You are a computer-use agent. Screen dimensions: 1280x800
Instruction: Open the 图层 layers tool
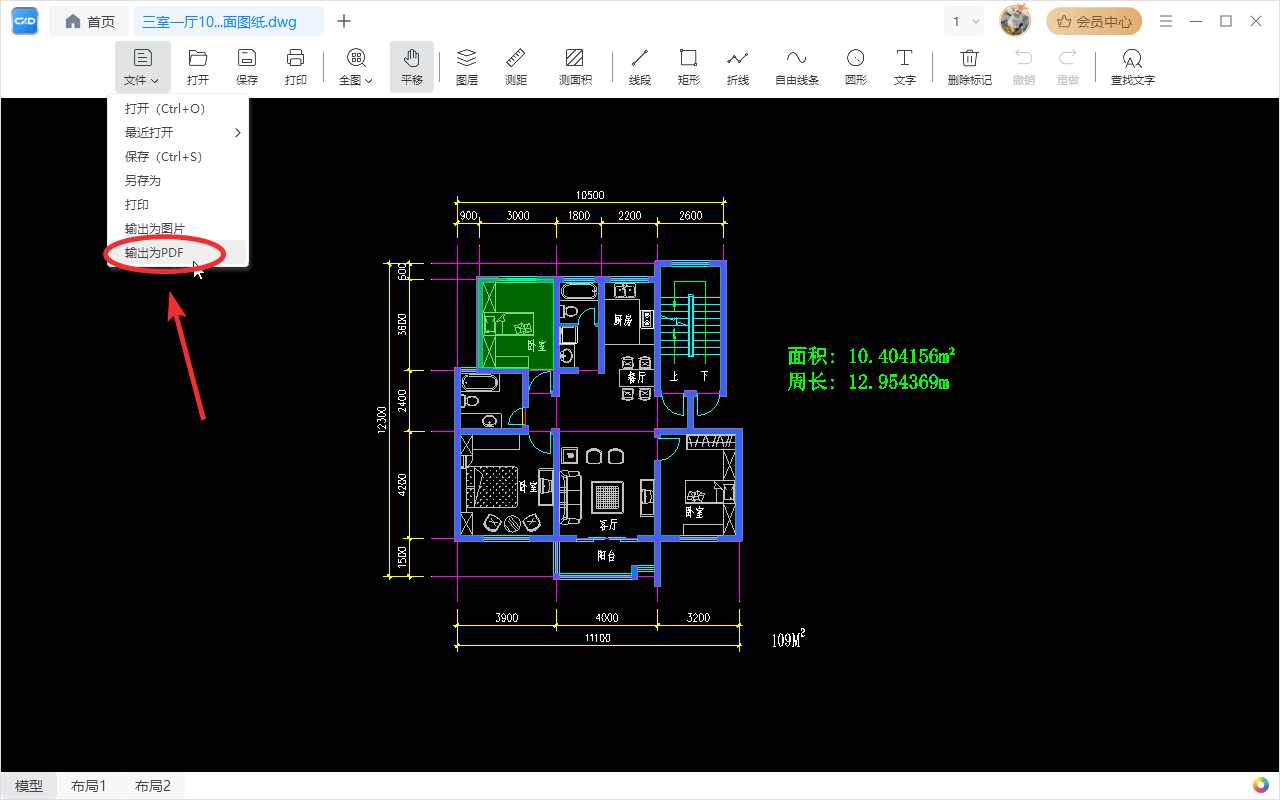click(467, 67)
